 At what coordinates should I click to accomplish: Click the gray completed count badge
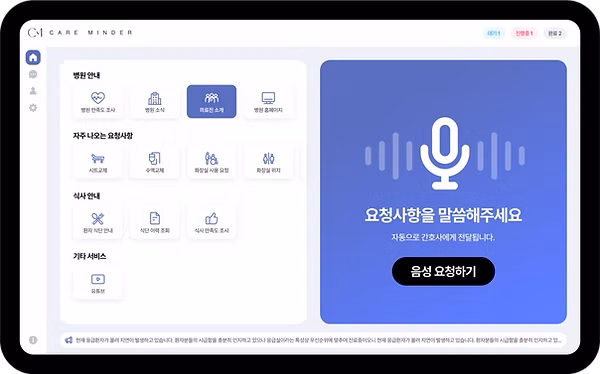click(555, 33)
